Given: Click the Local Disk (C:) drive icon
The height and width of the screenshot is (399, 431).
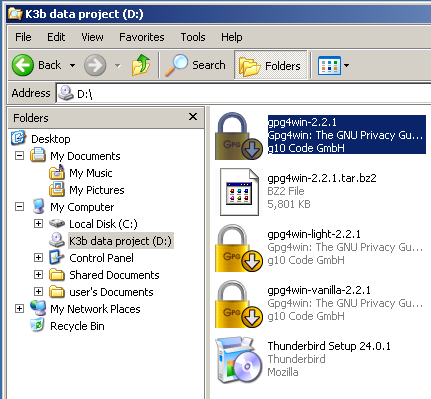Looking at the screenshot, I should click(57, 223).
